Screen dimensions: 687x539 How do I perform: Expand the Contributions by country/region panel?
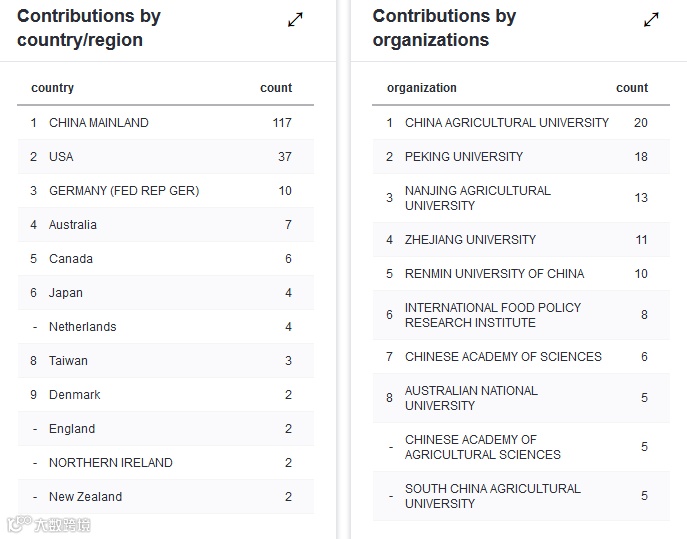295,20
